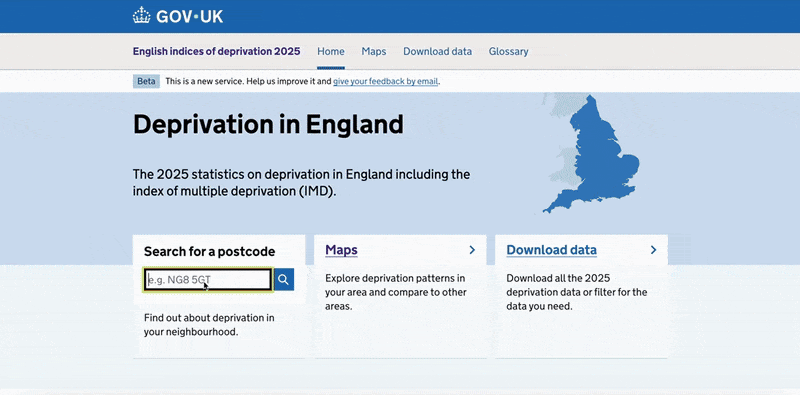Click 'Find out about deprivation in your neighbourhood' text
This screenshot has height=395, width=800.
click(209, 325)
